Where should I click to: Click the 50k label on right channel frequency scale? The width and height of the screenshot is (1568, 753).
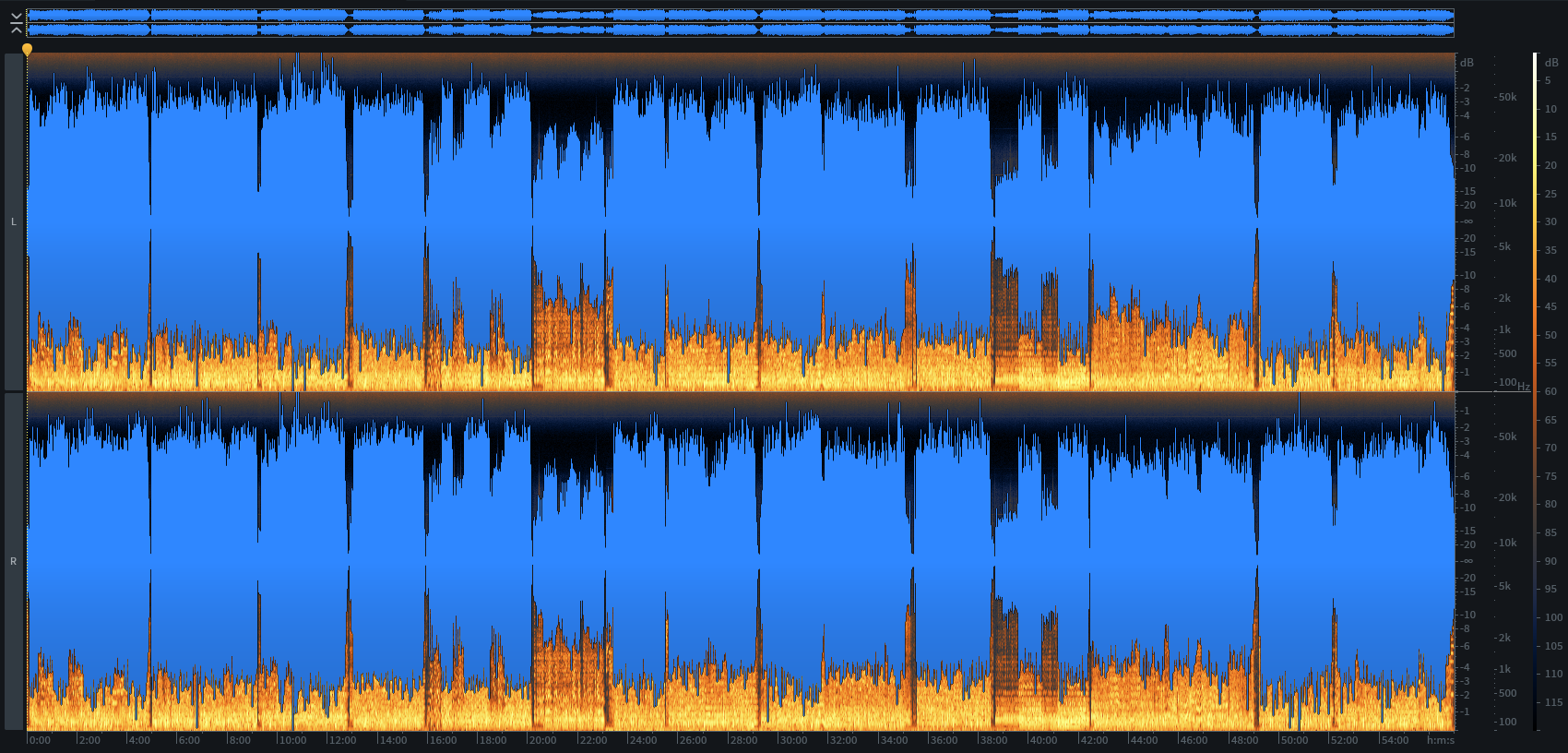click(1506, 436)
